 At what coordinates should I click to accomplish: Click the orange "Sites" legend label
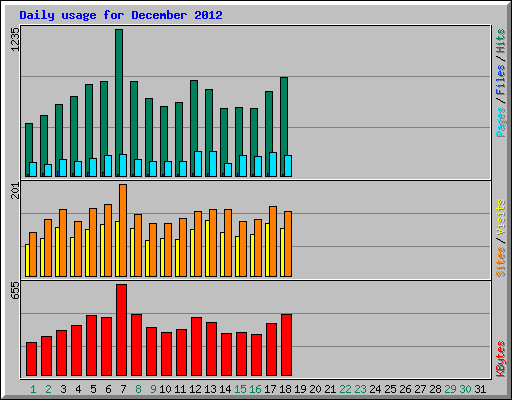click(x=501, y=262)
